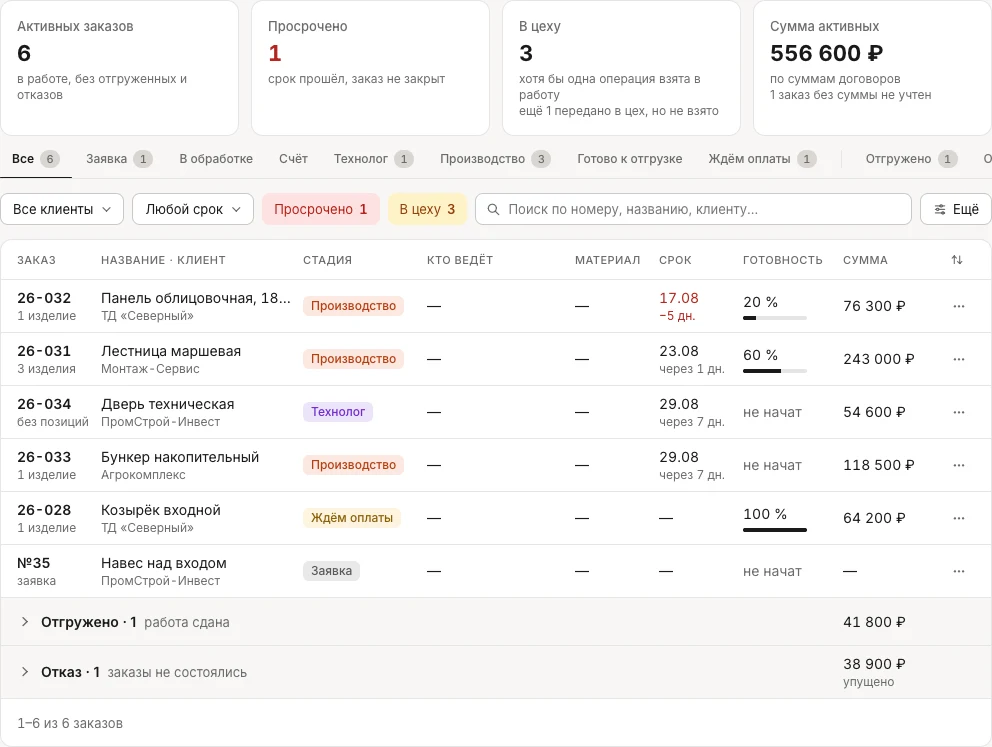Viewport: 992px width, 747px height.
Task: Click the name Козырёк входной
Action: (x=161, y=510)
